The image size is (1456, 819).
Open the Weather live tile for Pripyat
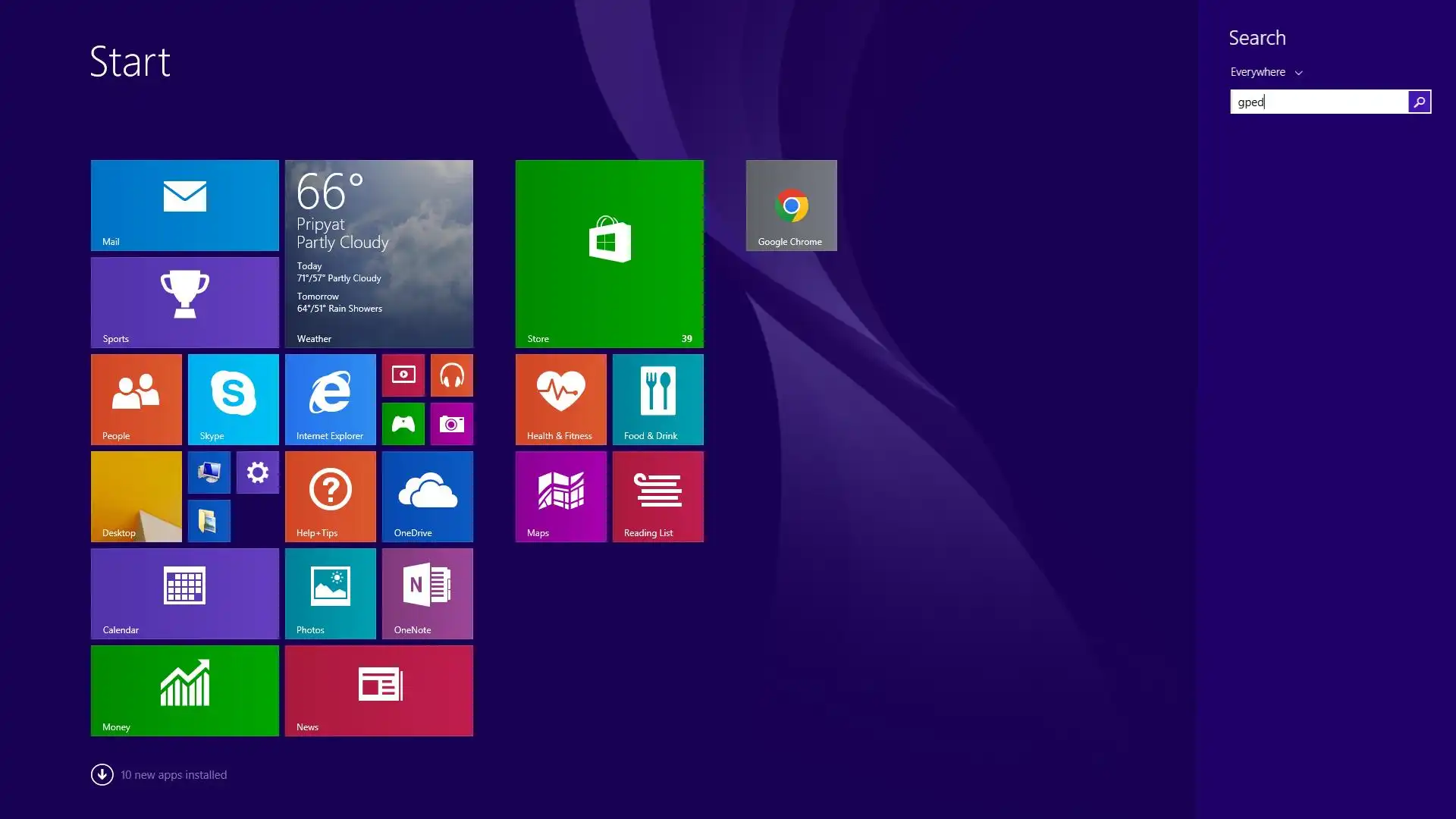point(378,253)
